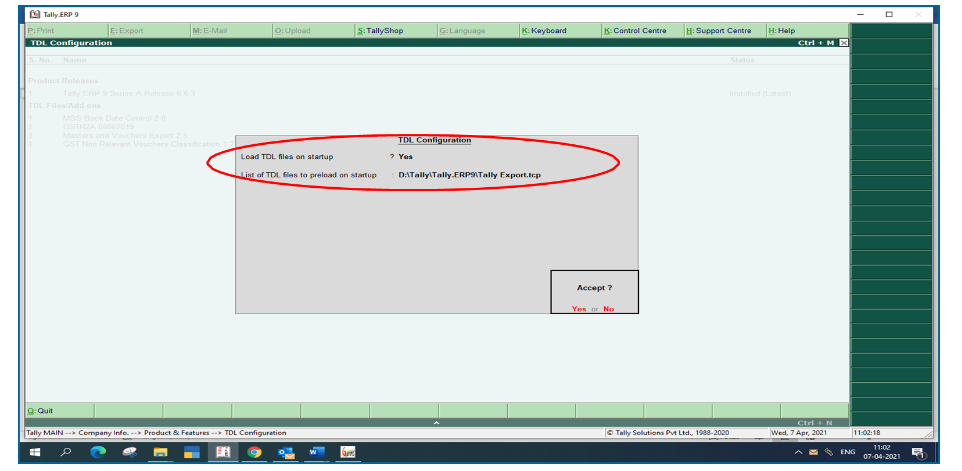Click the TDL file path Tally Export.tcp field

tap(469, 175)
